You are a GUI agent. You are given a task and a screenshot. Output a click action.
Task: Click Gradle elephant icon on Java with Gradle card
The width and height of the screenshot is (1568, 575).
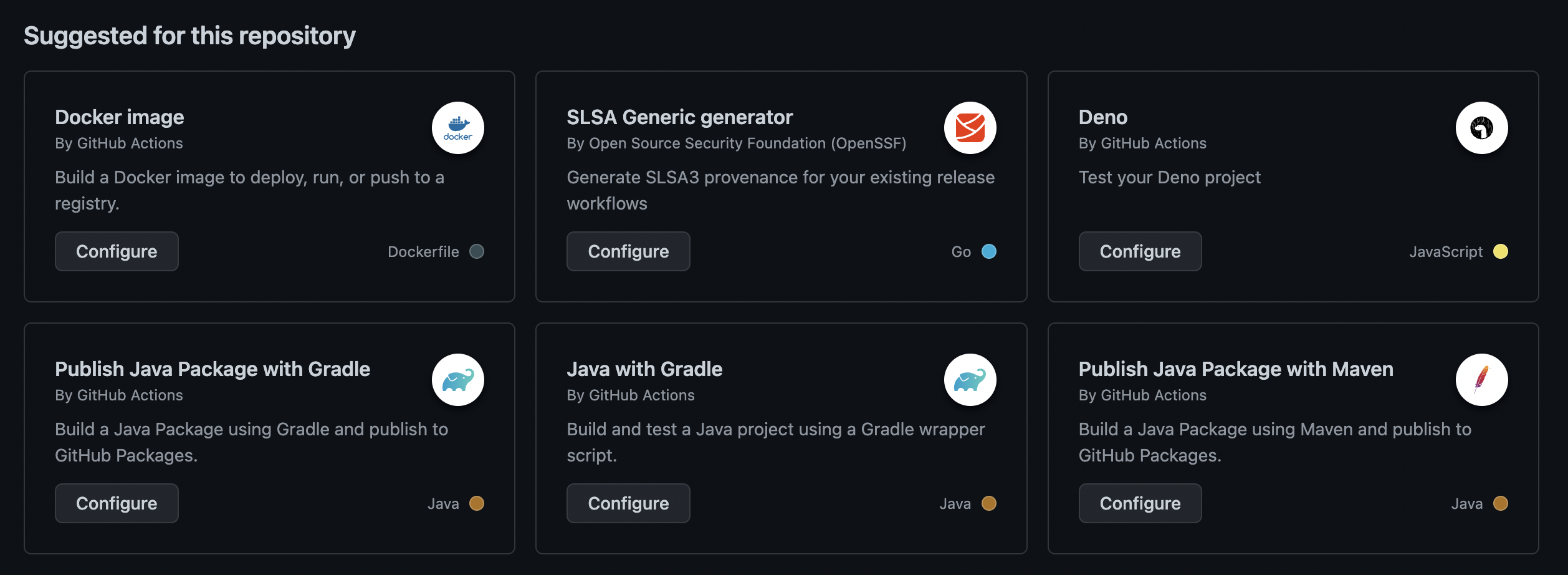(970, 380)
